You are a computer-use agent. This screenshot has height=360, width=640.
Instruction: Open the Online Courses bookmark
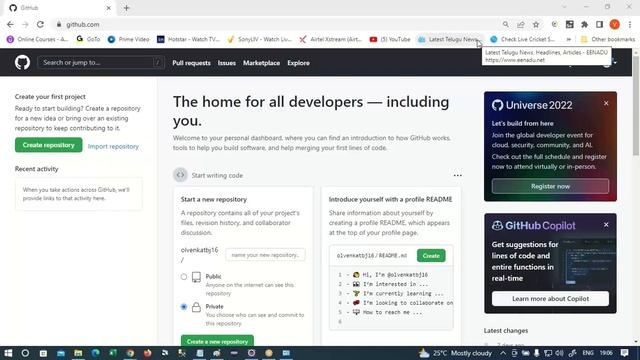coord(38,39)
